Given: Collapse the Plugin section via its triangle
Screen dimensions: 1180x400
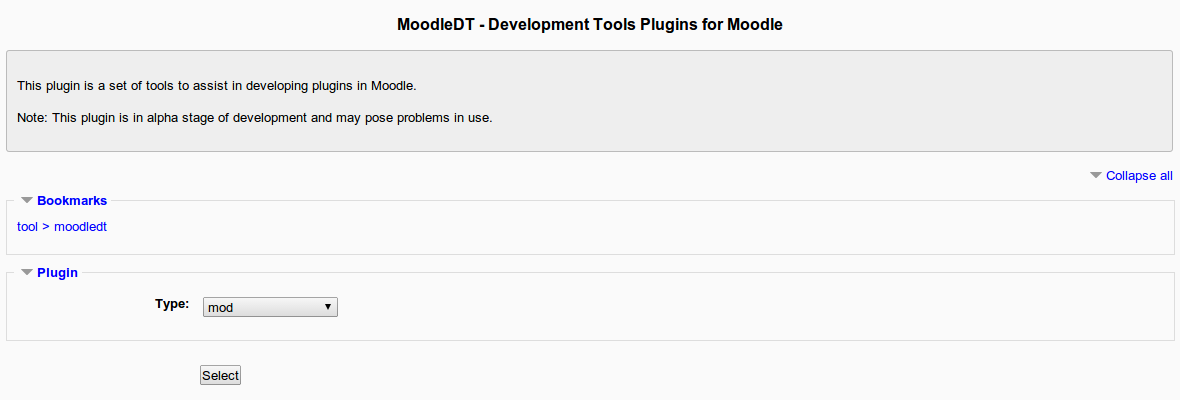Looking at the screenshot, I should point(27,272).
